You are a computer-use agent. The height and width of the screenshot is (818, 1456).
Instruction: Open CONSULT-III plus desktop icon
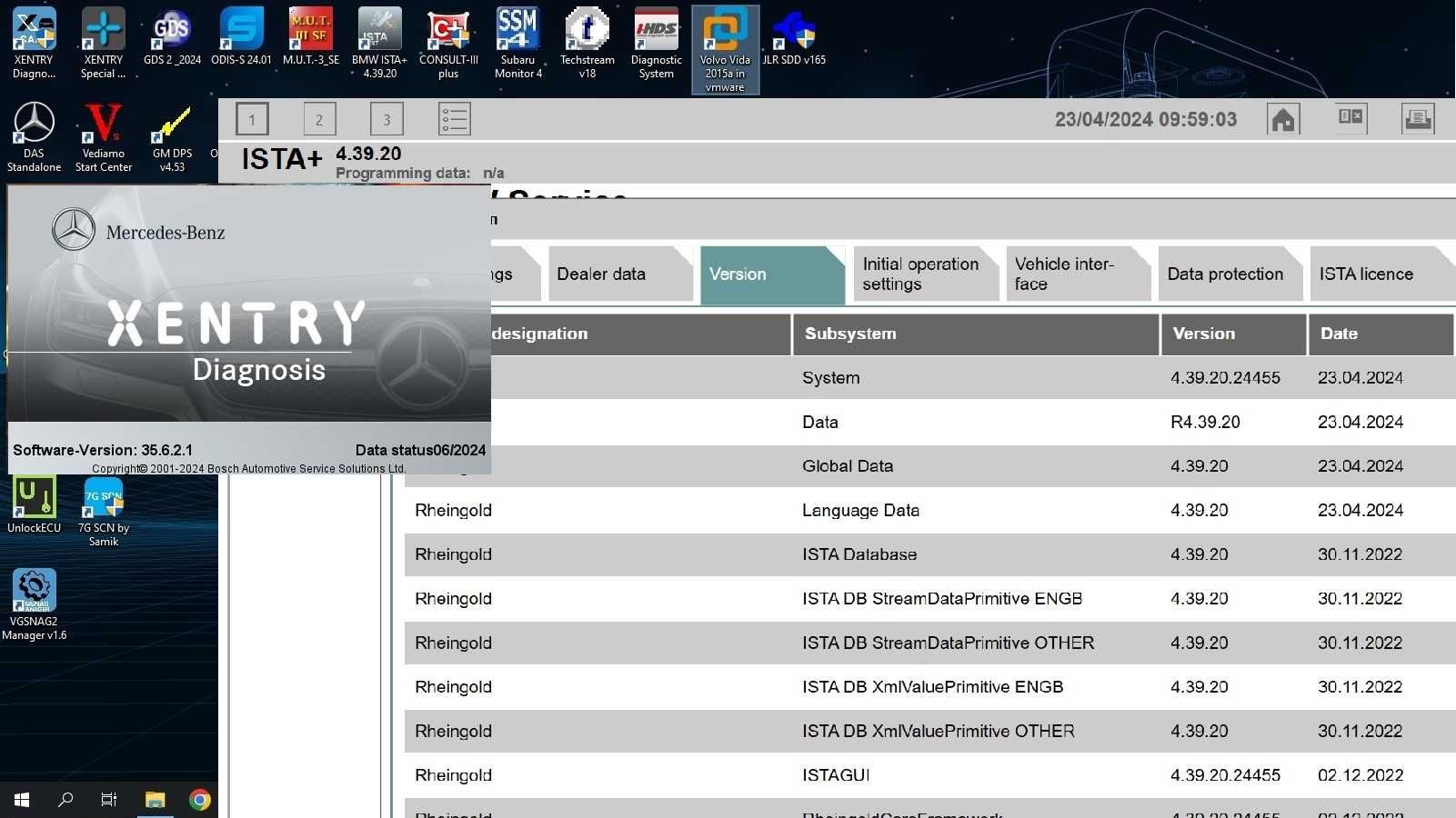coord(448,43)
